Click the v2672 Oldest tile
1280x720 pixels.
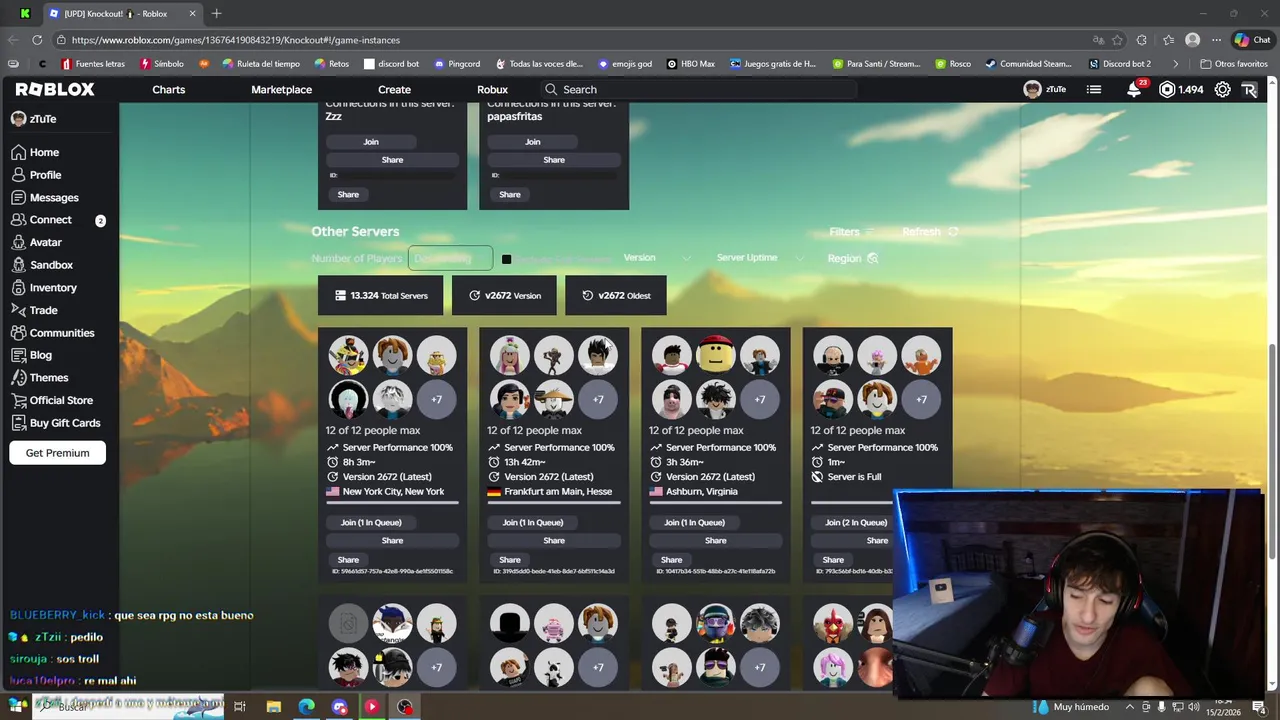click(x=616, y=295)
